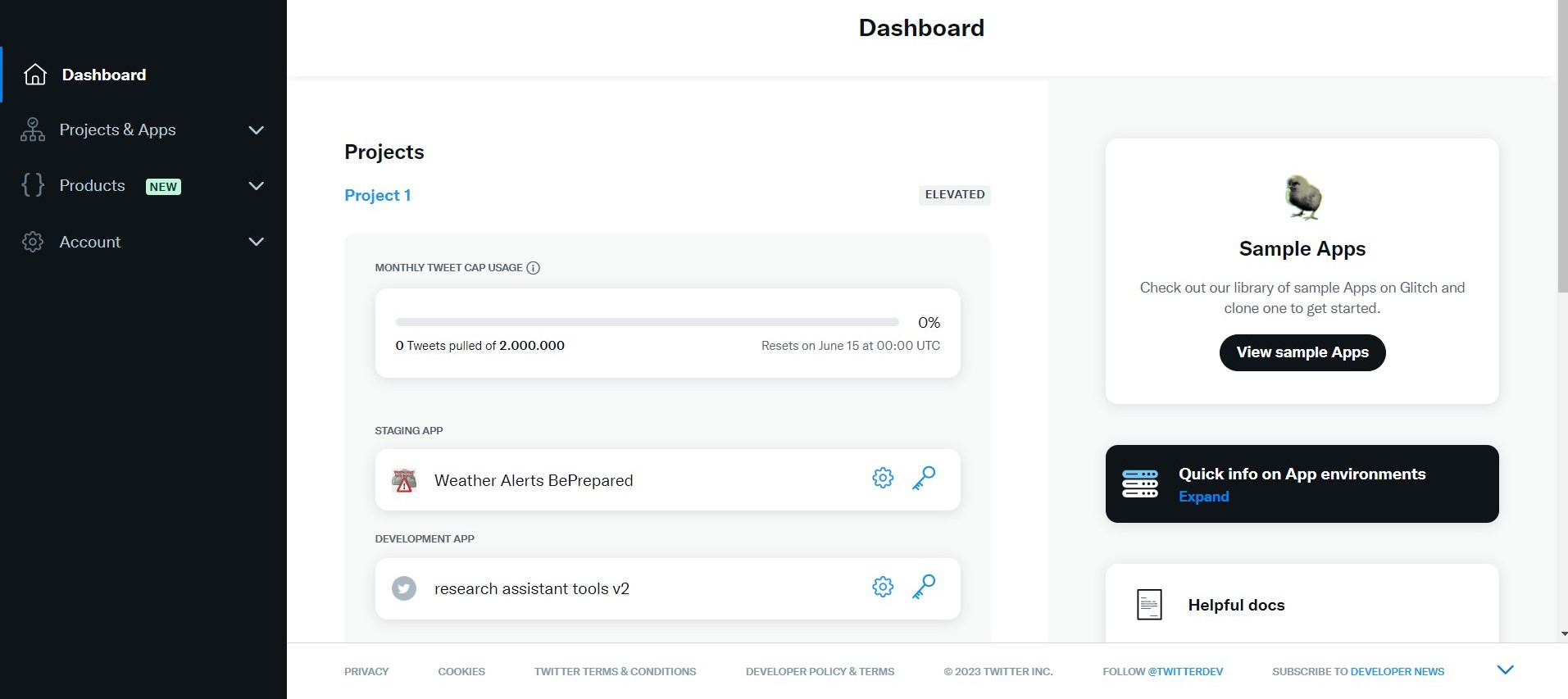Expand the Projects & Apps menu chevron

pyautogui.click(x=257, y=130)
